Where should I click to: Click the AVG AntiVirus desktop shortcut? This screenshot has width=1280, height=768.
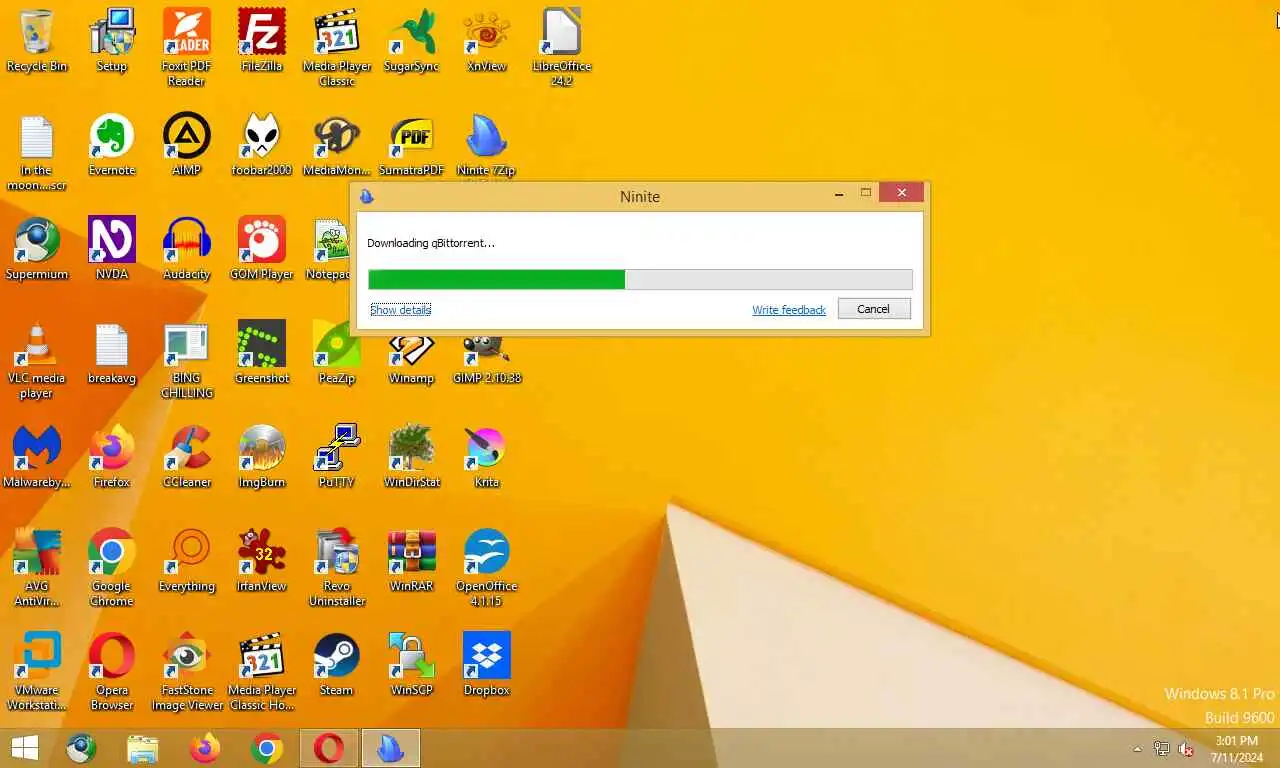click(37, 568)
